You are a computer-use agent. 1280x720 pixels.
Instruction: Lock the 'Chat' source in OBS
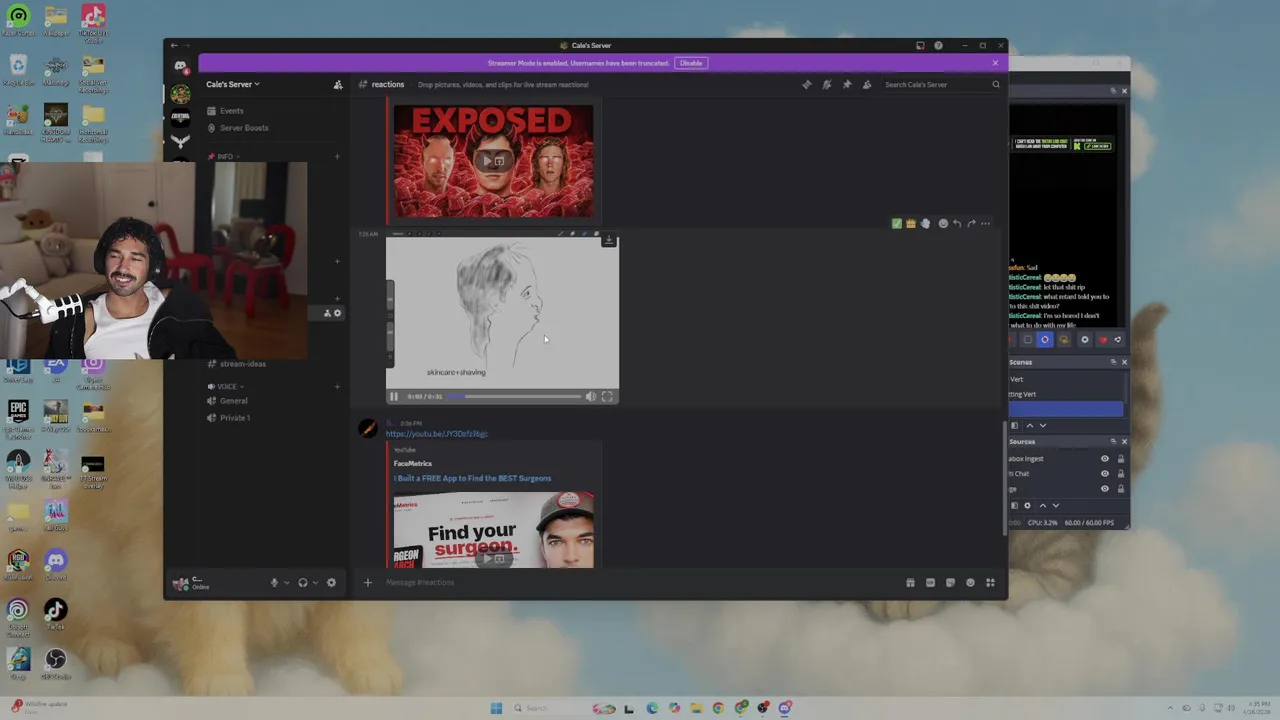[1120, 474]
